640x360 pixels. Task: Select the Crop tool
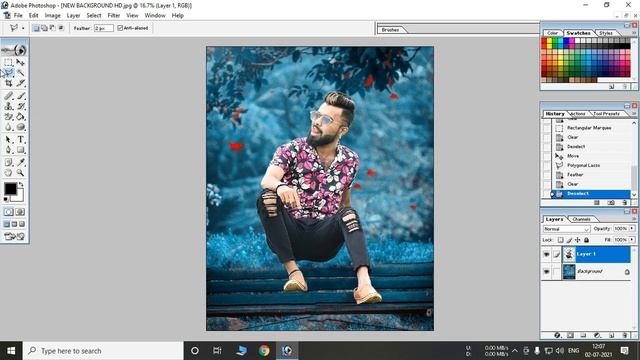point(8,83)
